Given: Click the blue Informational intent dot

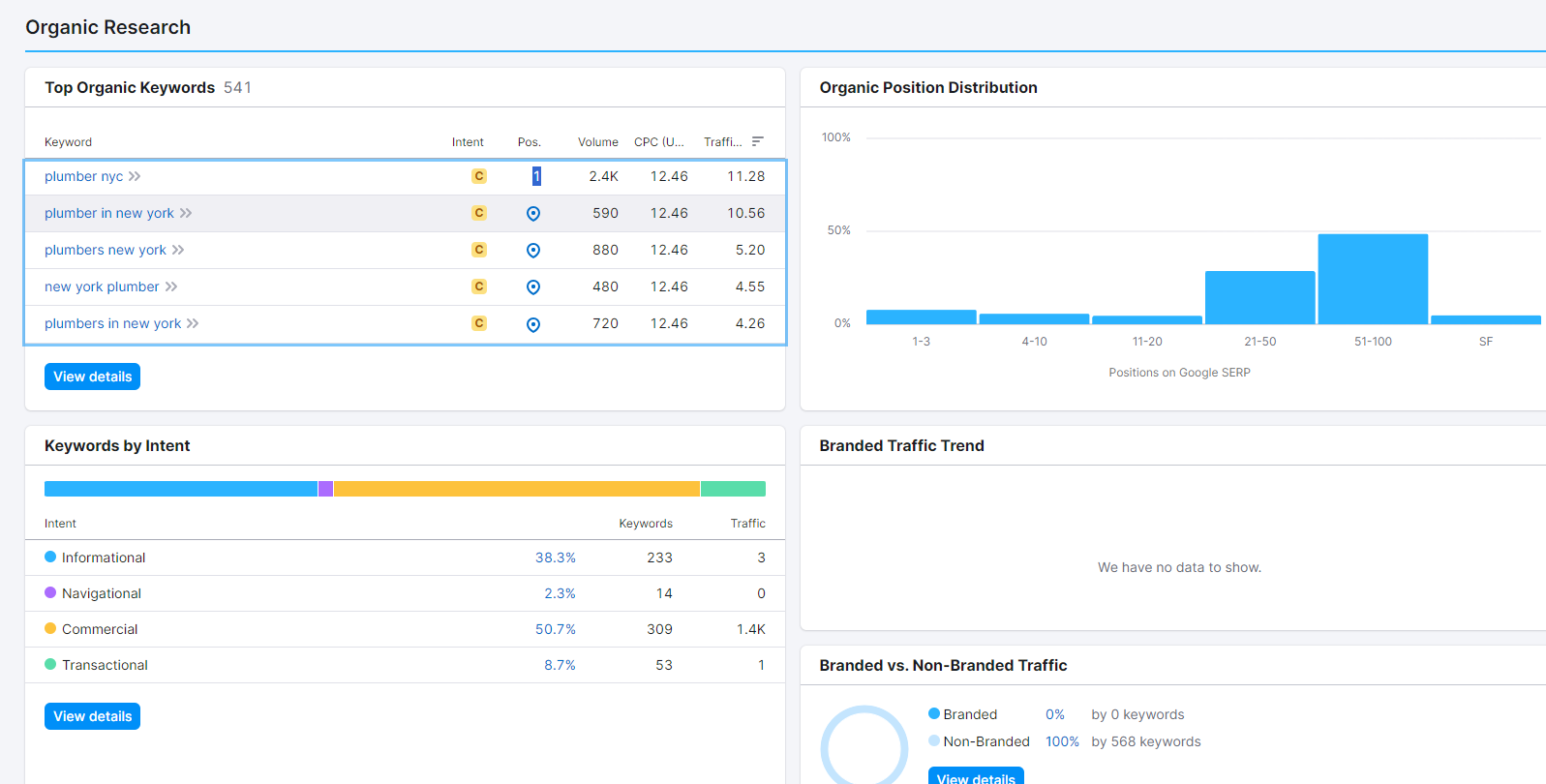Looking at the screenshot, I should (x=50, y=557).
